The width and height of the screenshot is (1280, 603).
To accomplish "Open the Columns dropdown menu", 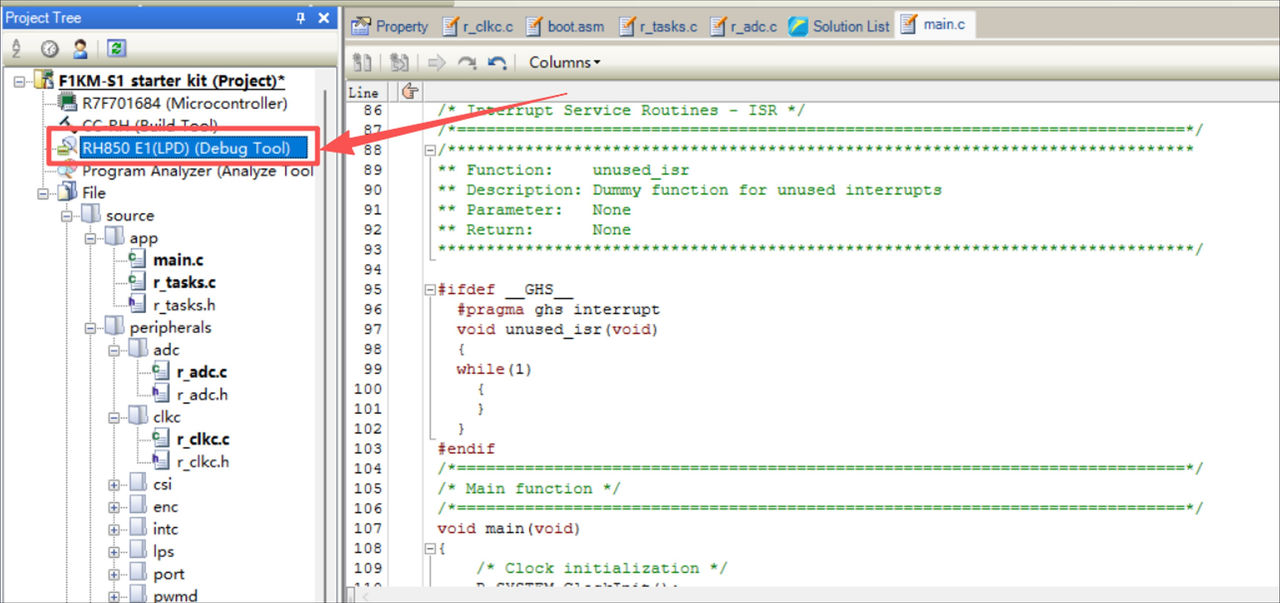I will point(565,62).
